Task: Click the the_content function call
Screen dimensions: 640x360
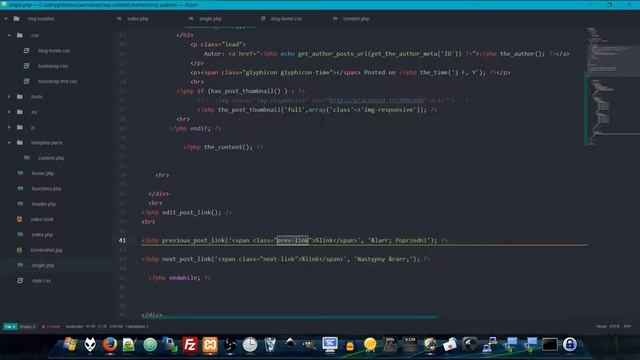Action: (228, 147)
